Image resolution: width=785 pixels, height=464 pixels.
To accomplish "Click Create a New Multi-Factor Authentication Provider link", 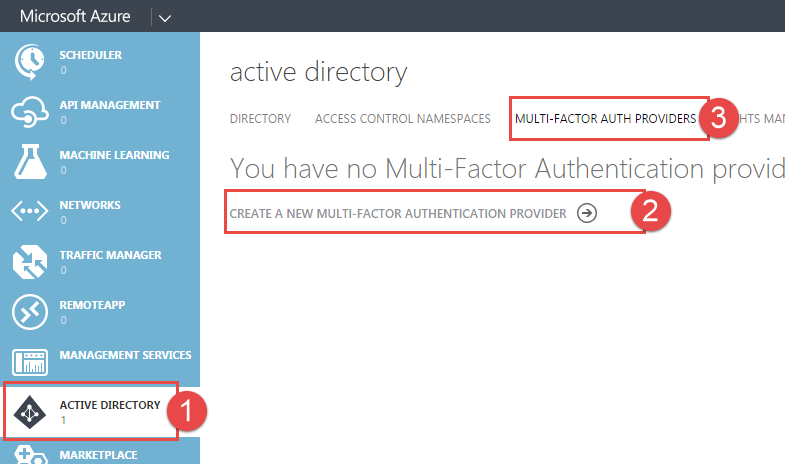I will (x=398, y=213).
